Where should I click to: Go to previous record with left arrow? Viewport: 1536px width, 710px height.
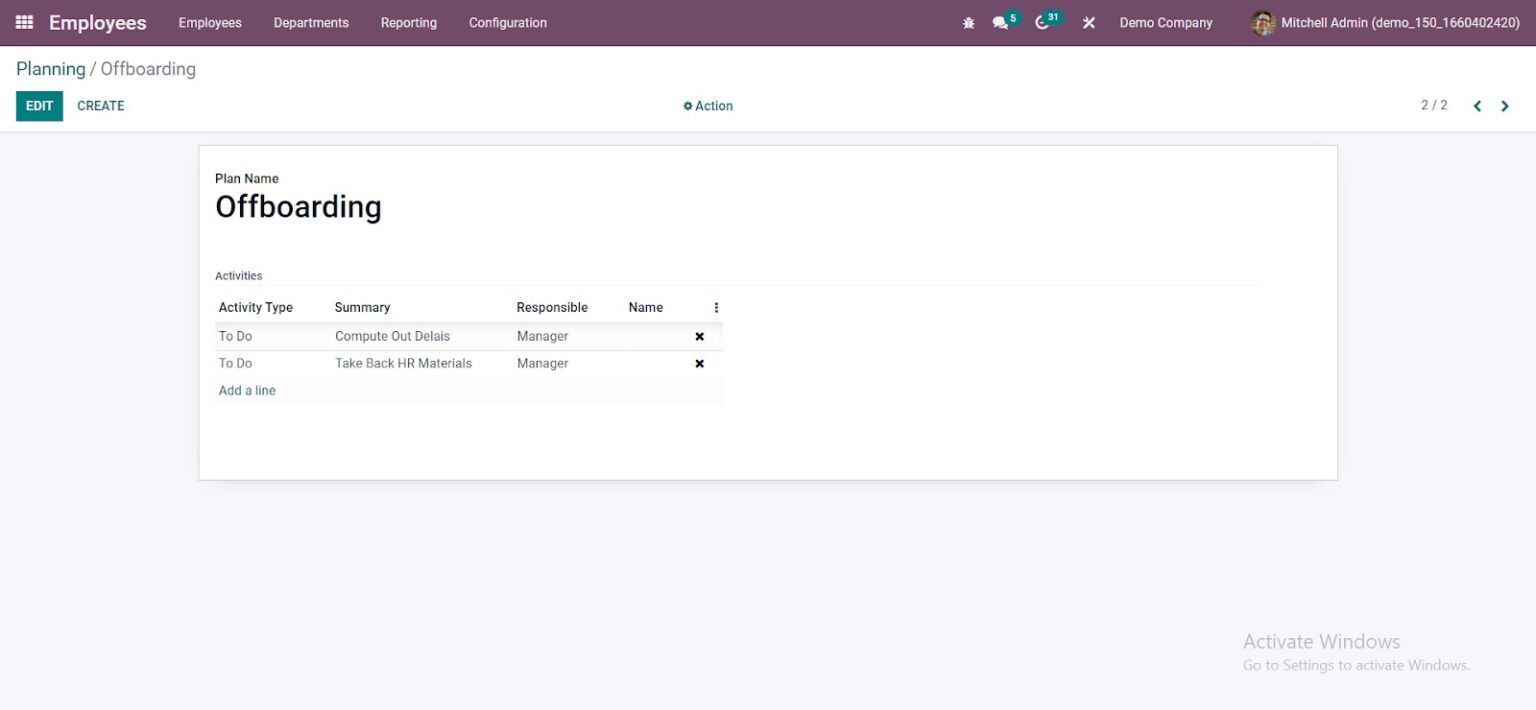pos(1477,105)
